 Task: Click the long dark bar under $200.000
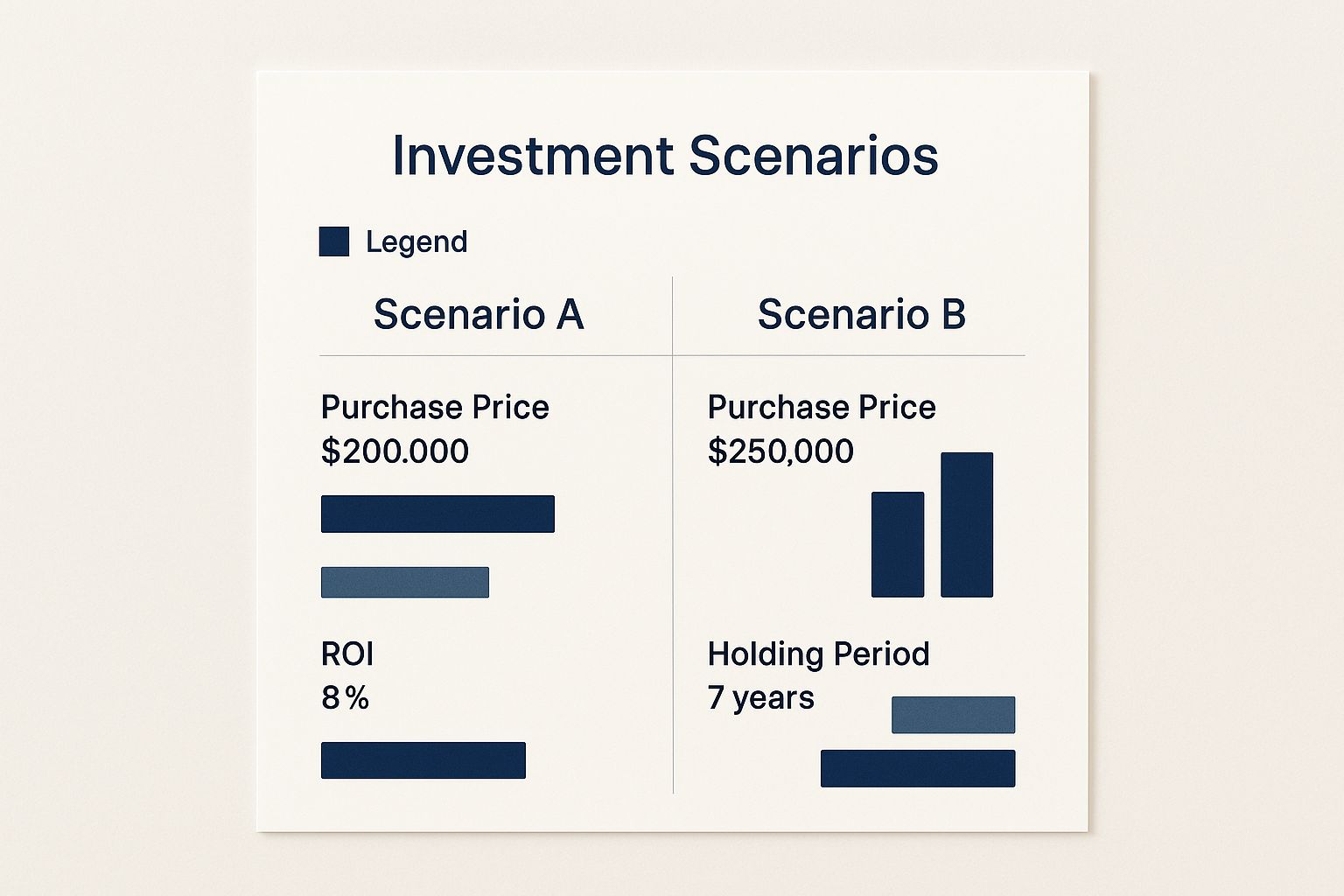(437, 514)
